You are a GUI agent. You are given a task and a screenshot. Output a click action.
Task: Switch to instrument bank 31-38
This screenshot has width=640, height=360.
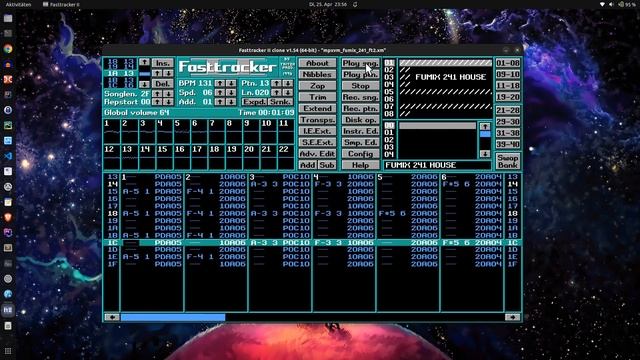click(x=508, y=133)
